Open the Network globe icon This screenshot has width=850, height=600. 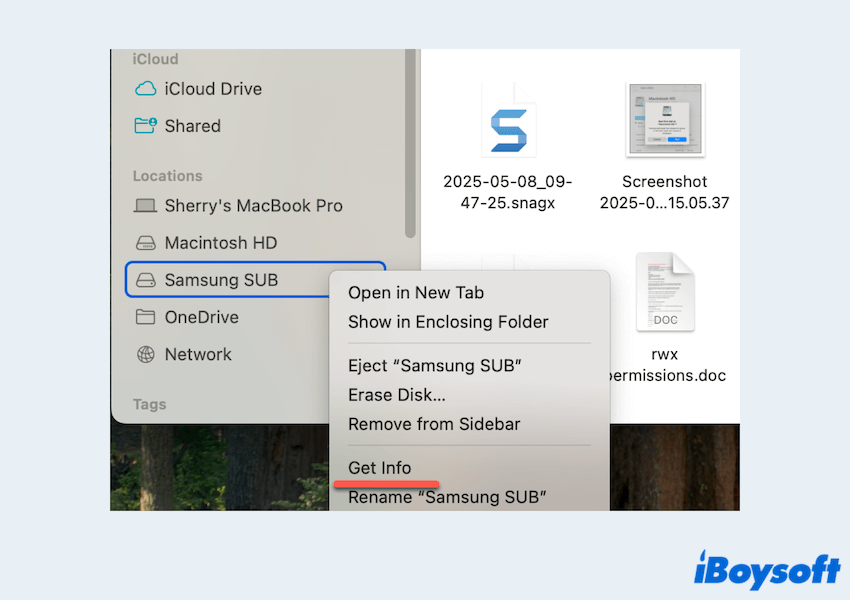click(146, 354)
